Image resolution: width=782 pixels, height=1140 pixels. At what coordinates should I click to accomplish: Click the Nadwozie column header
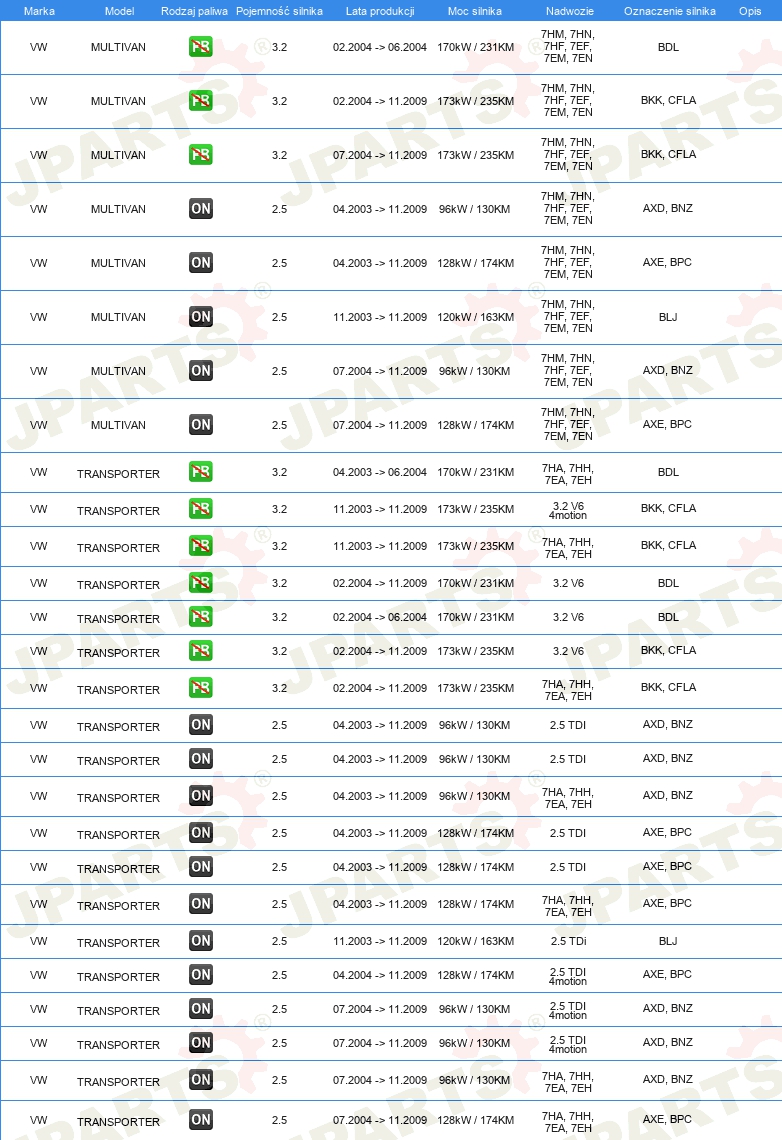(570, 11)
